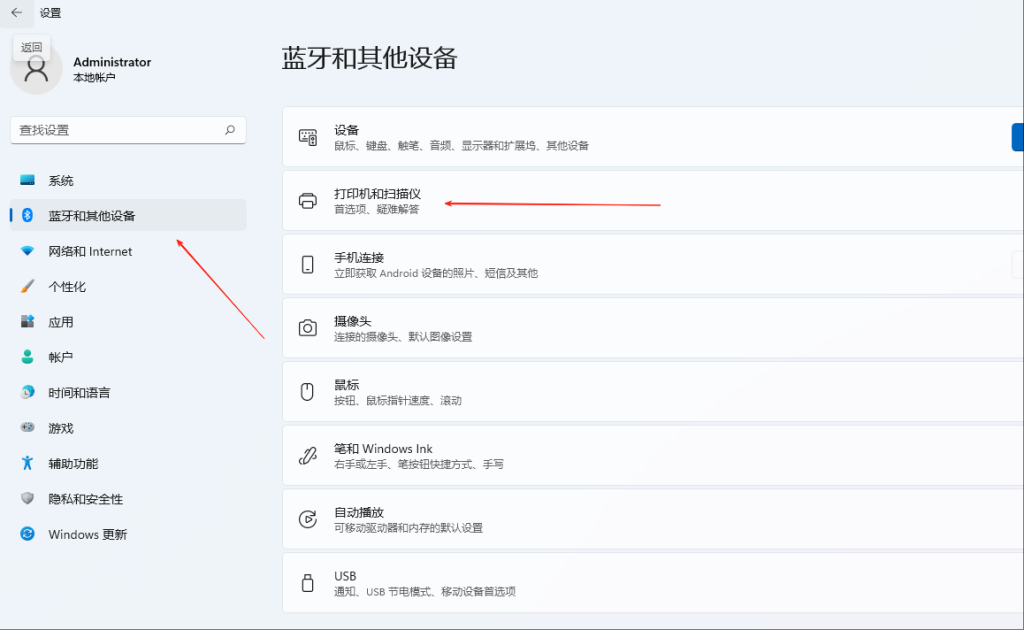This screenshot has height=630, width=1024.
Task: Click the 按钮、鼠标指针速度、滚动 description
Action: (x=398, y=401)
